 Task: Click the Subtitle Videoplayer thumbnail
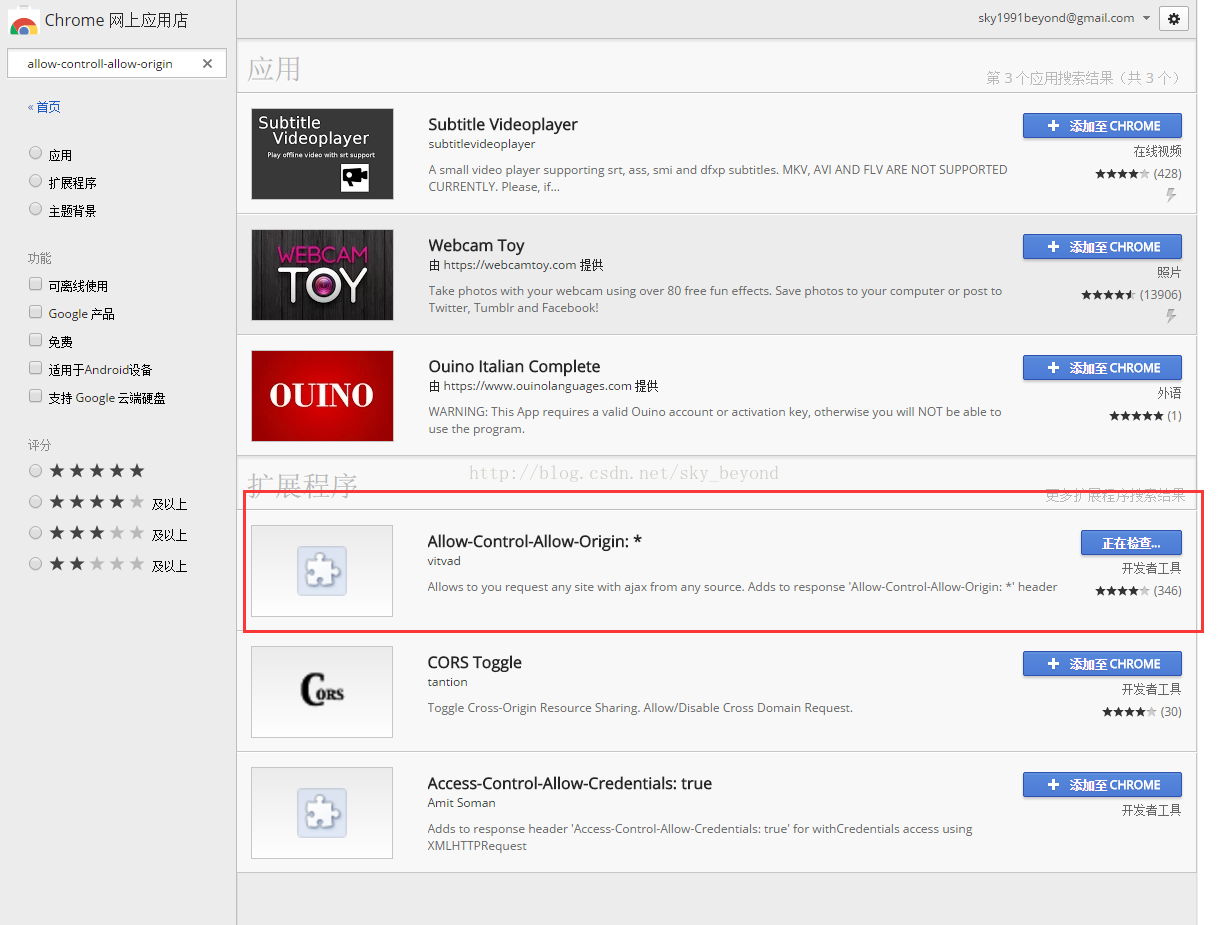[x=322, y=154]
